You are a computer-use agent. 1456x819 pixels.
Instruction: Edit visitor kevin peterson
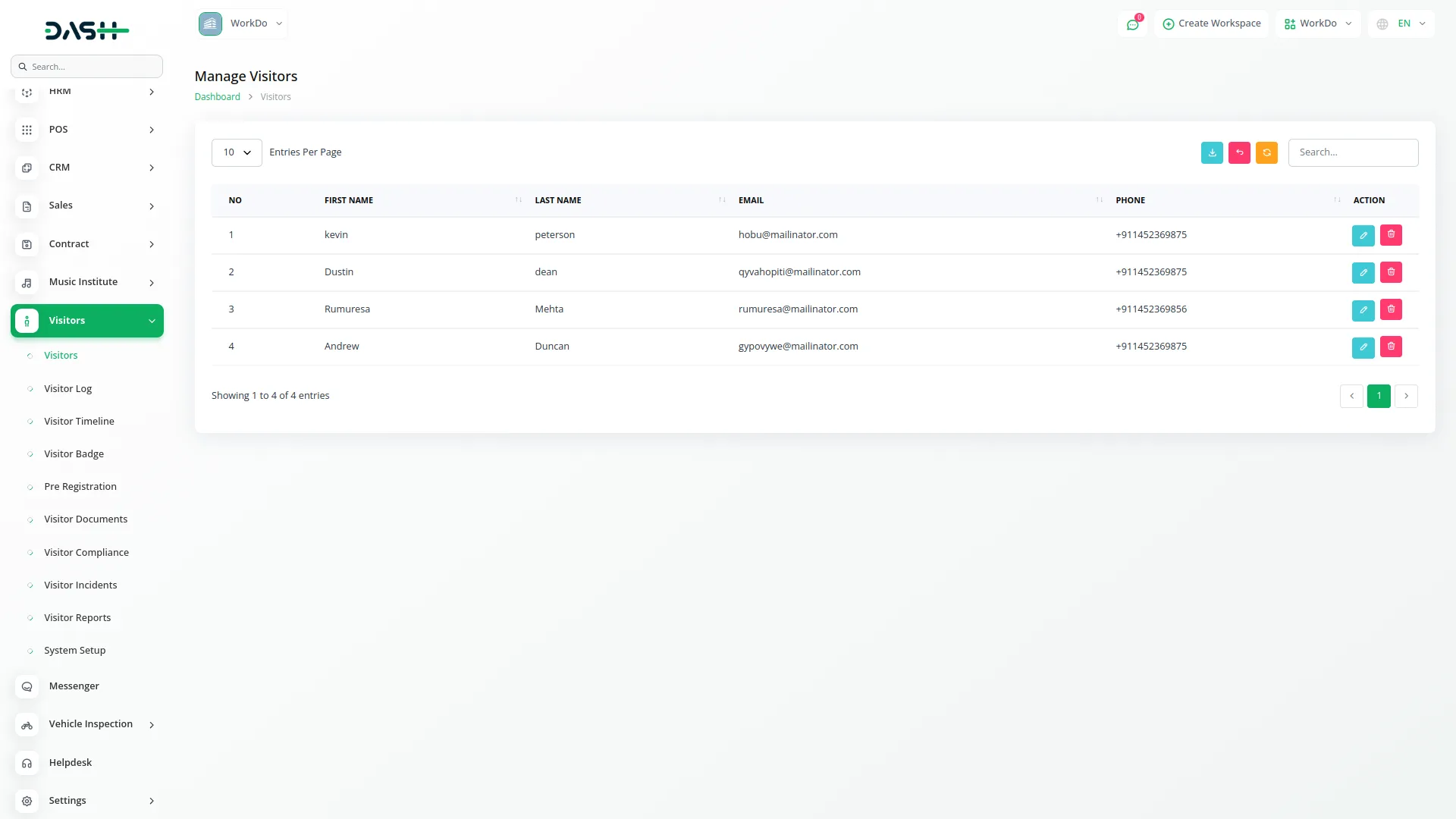(1363, 235)
